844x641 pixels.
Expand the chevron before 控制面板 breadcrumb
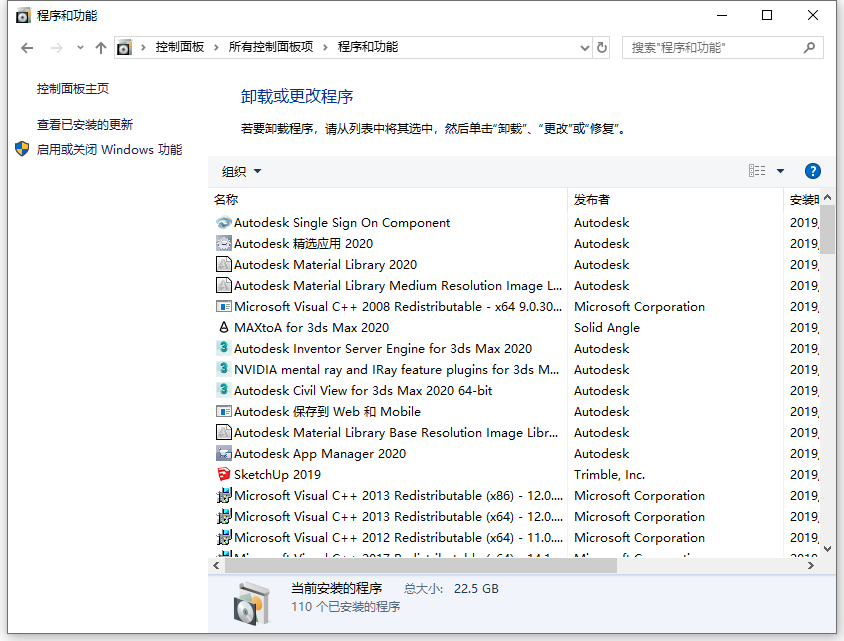[143, 47]
